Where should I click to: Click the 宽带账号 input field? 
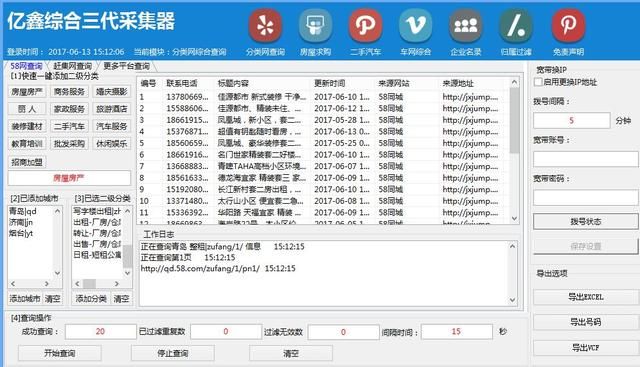point(585,159)
